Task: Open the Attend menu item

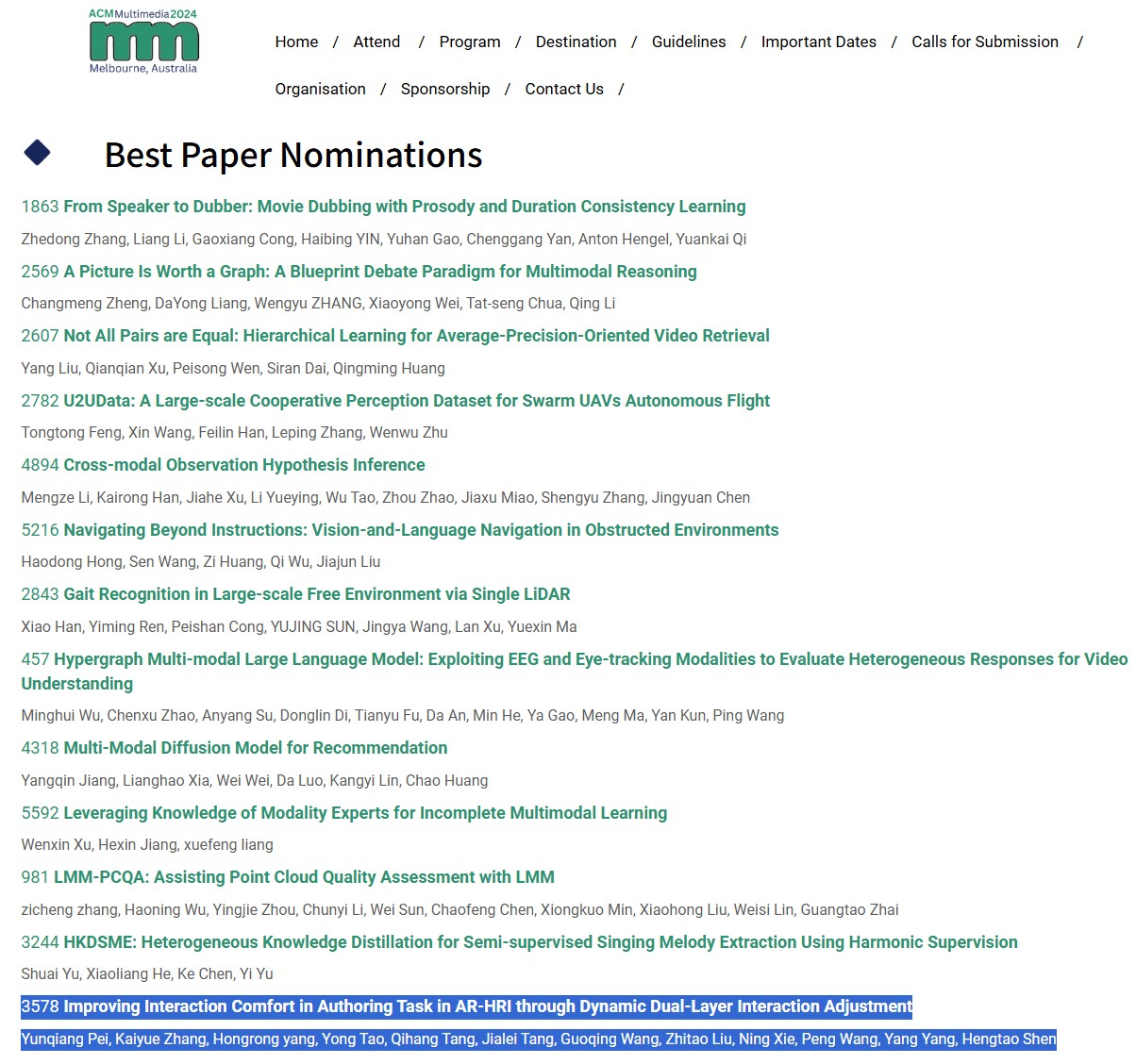Action: pos(376,42)
